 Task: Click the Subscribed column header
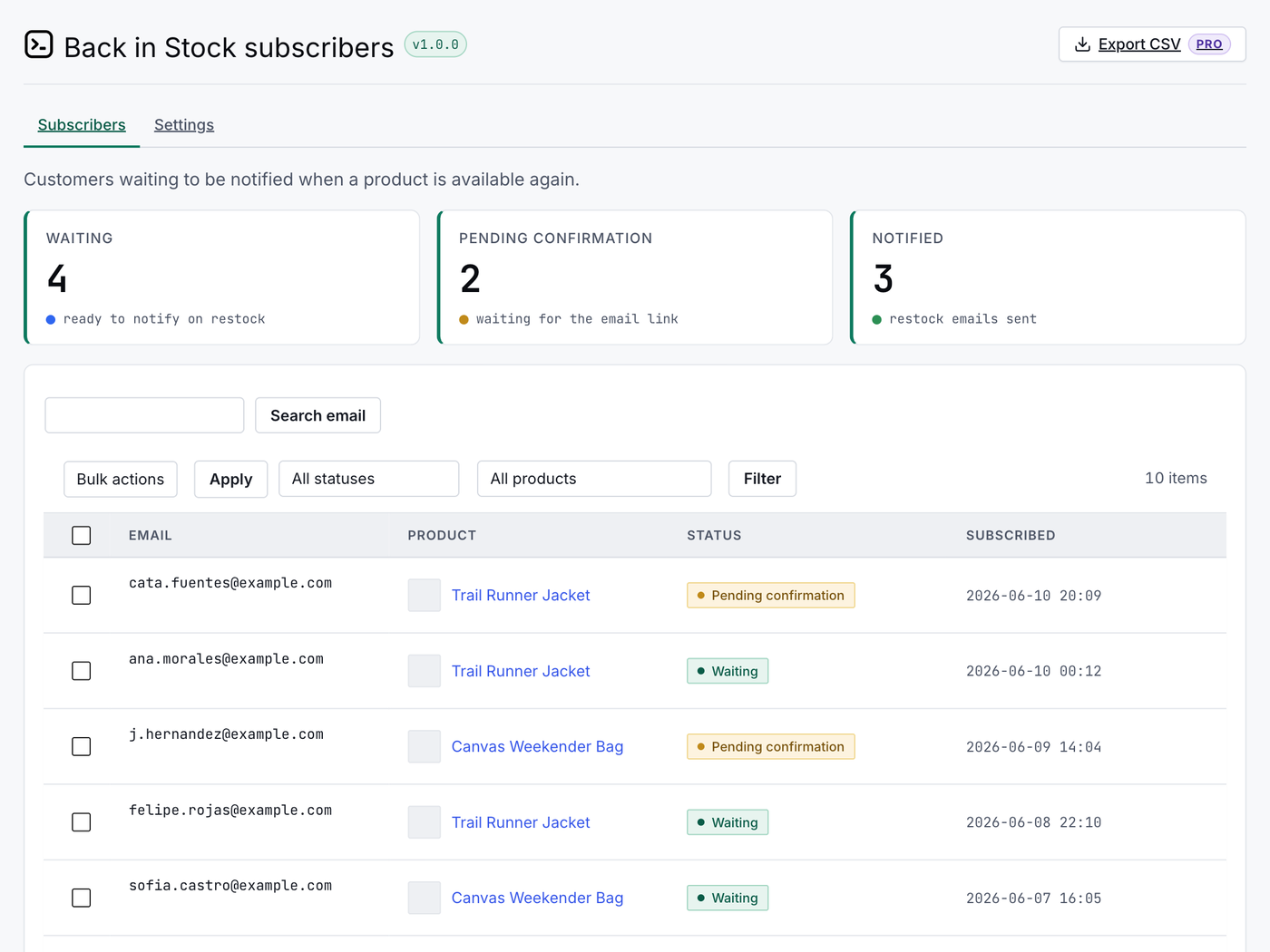pyautogui.click(x=1011, y=535)
